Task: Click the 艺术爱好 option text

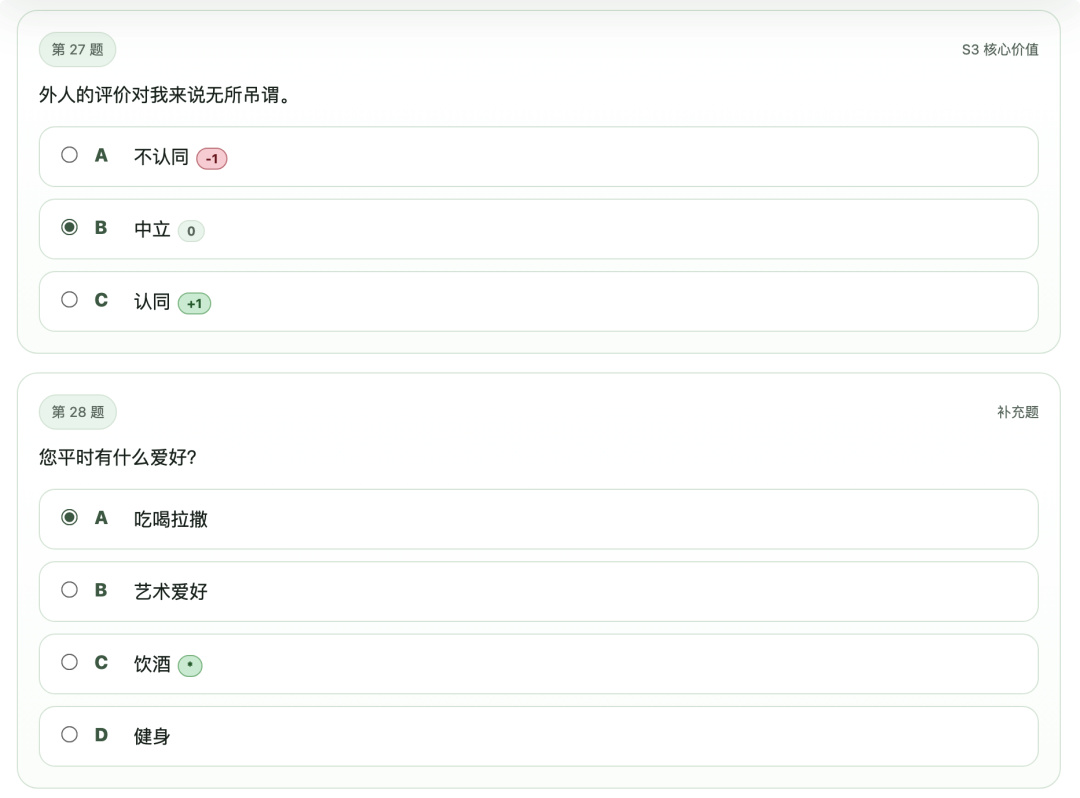Action: tap(171, 591)
